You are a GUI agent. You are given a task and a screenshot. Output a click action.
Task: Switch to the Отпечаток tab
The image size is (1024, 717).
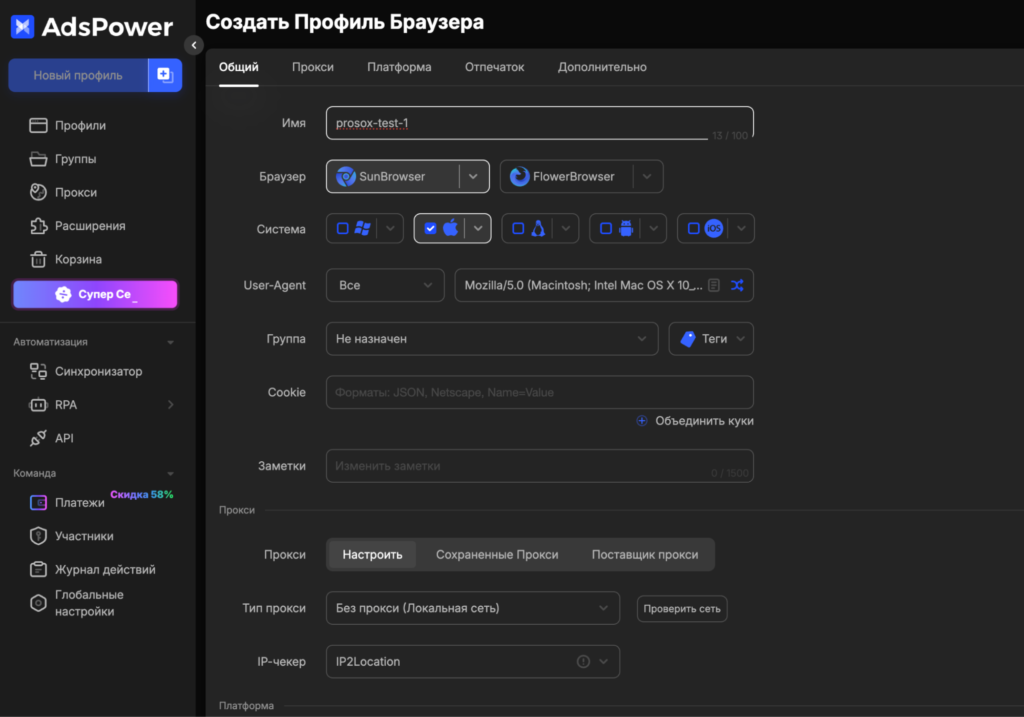click(495, 67)
